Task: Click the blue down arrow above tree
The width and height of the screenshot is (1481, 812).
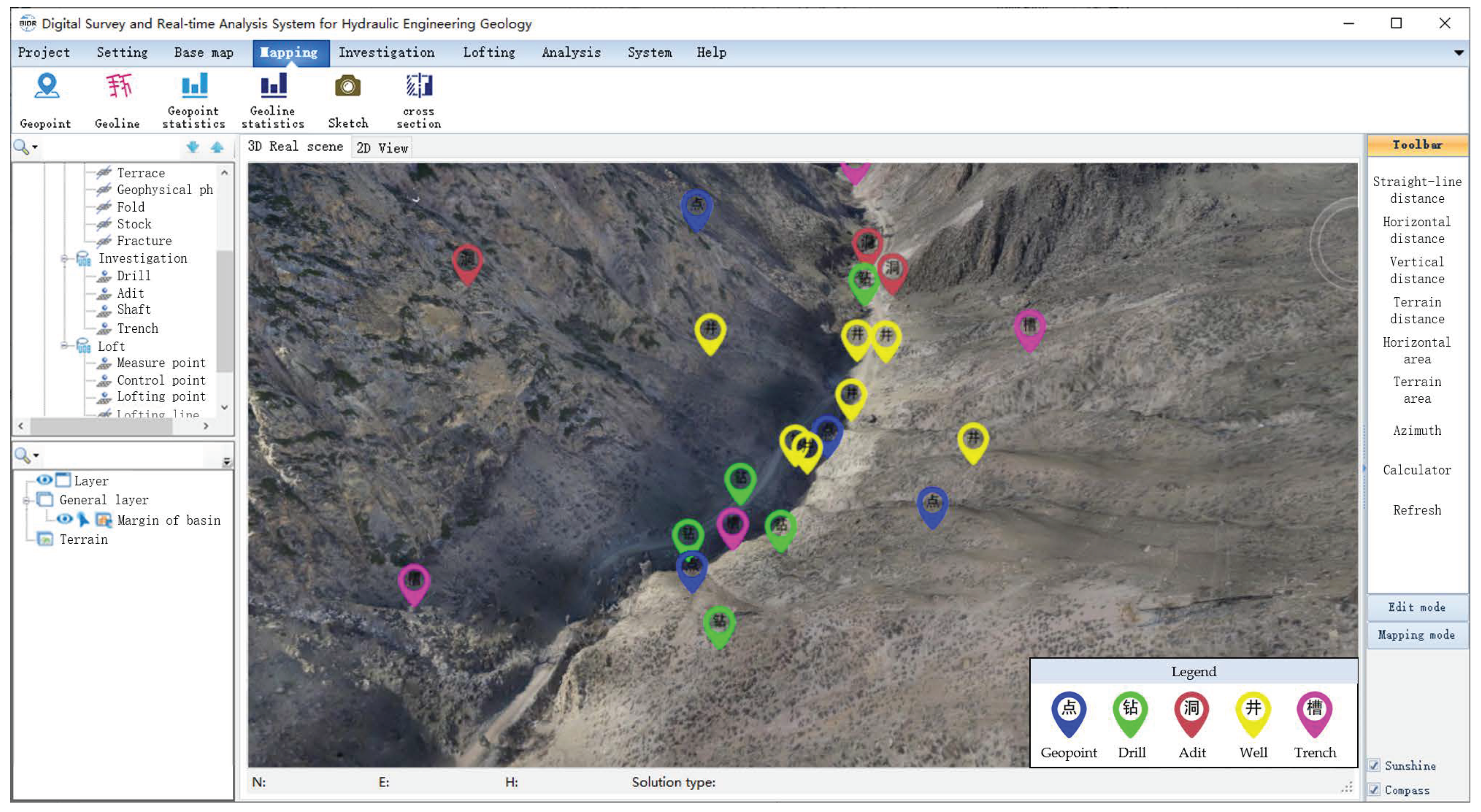Action: (x=193, y=148)
